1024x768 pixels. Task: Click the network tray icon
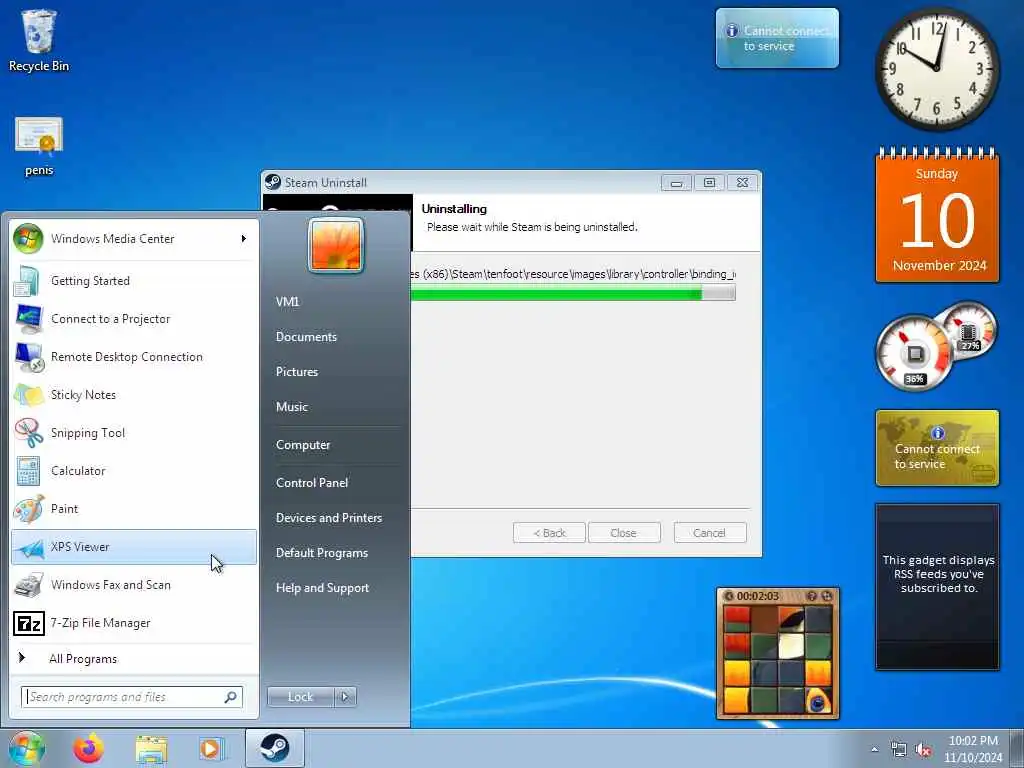click(899, 750)
